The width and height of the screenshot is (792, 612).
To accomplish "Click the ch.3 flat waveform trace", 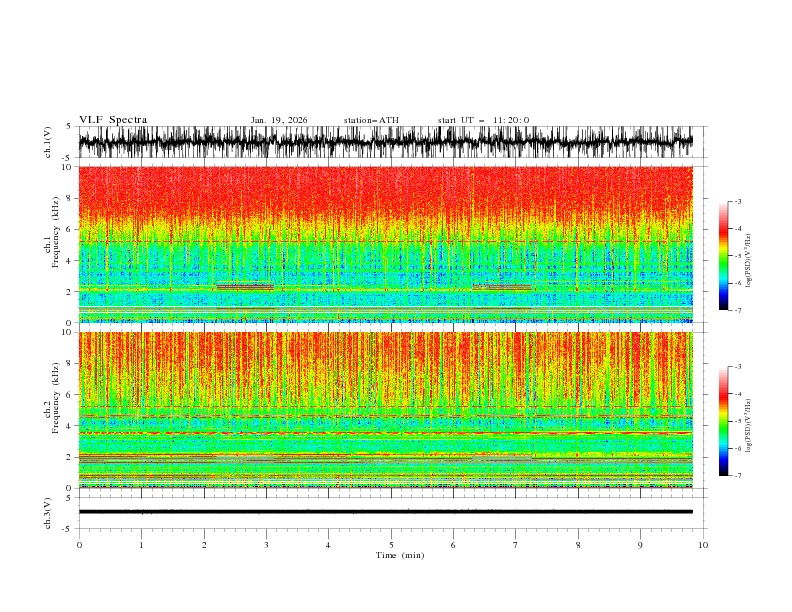I will [x=385, y=512].
